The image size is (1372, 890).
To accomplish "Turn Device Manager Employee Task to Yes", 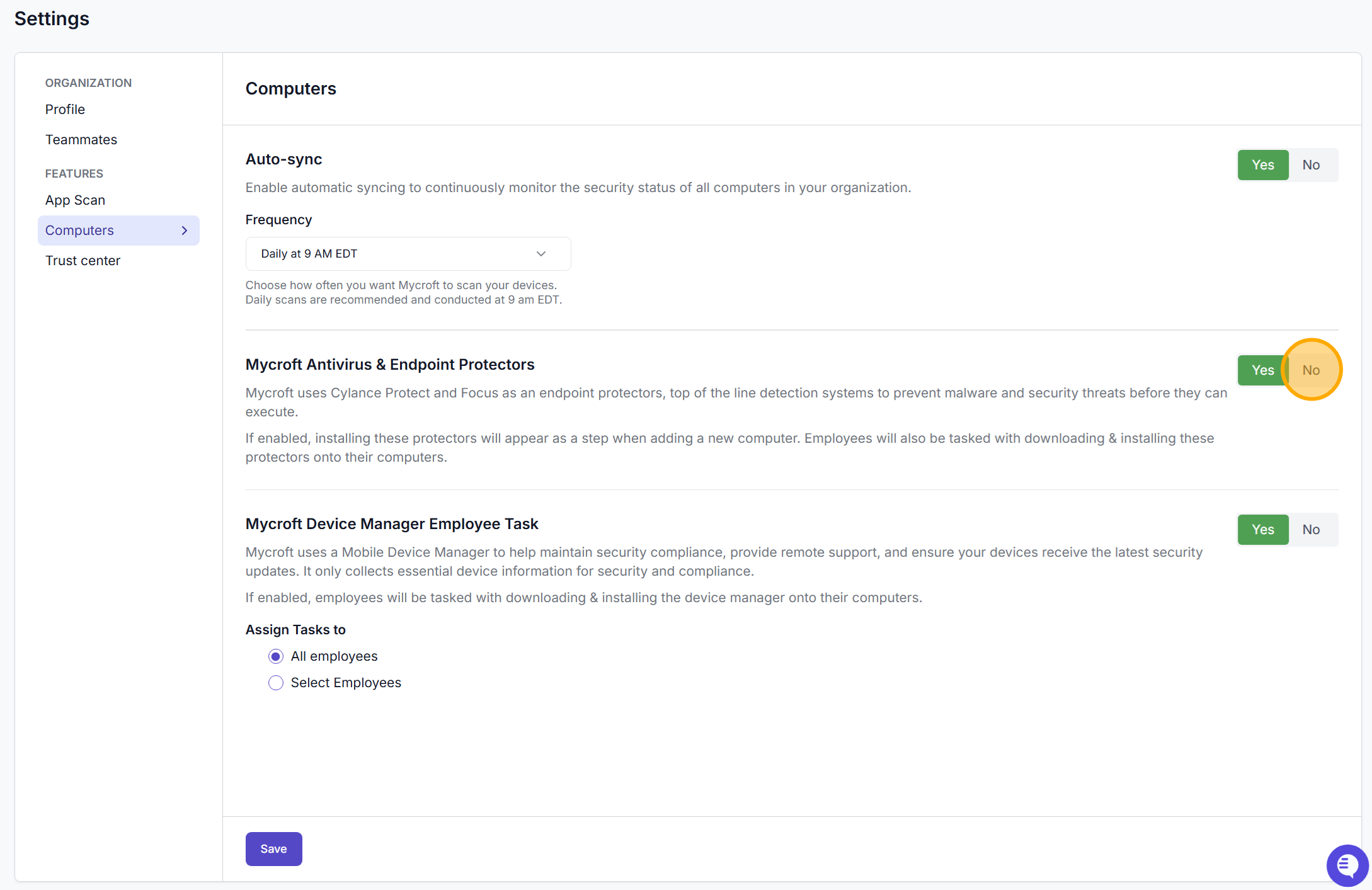I will click(x=1262, y=530).
